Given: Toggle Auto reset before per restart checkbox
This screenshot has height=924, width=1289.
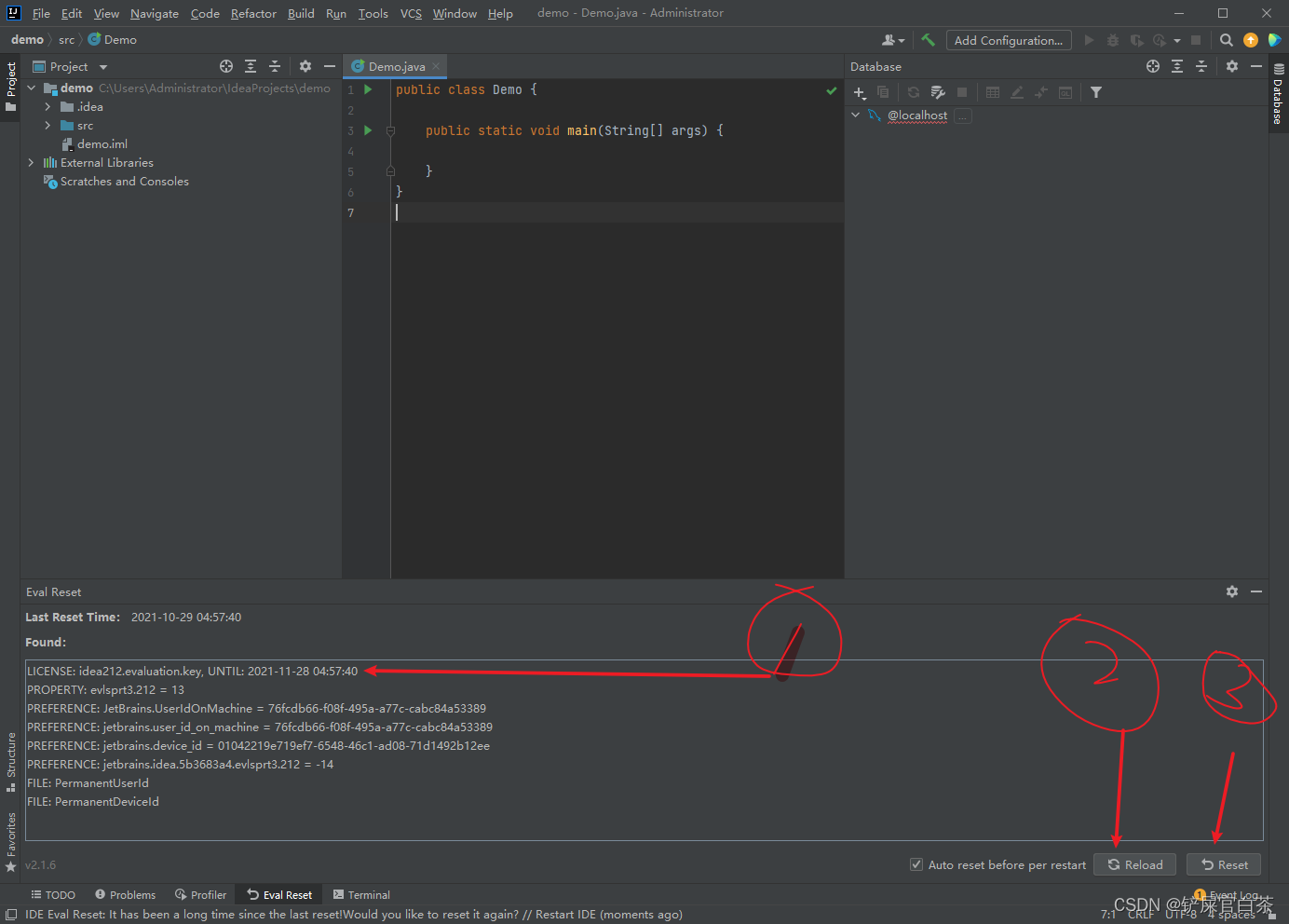Looking at the screenshot, I should [x=916, y=864].
